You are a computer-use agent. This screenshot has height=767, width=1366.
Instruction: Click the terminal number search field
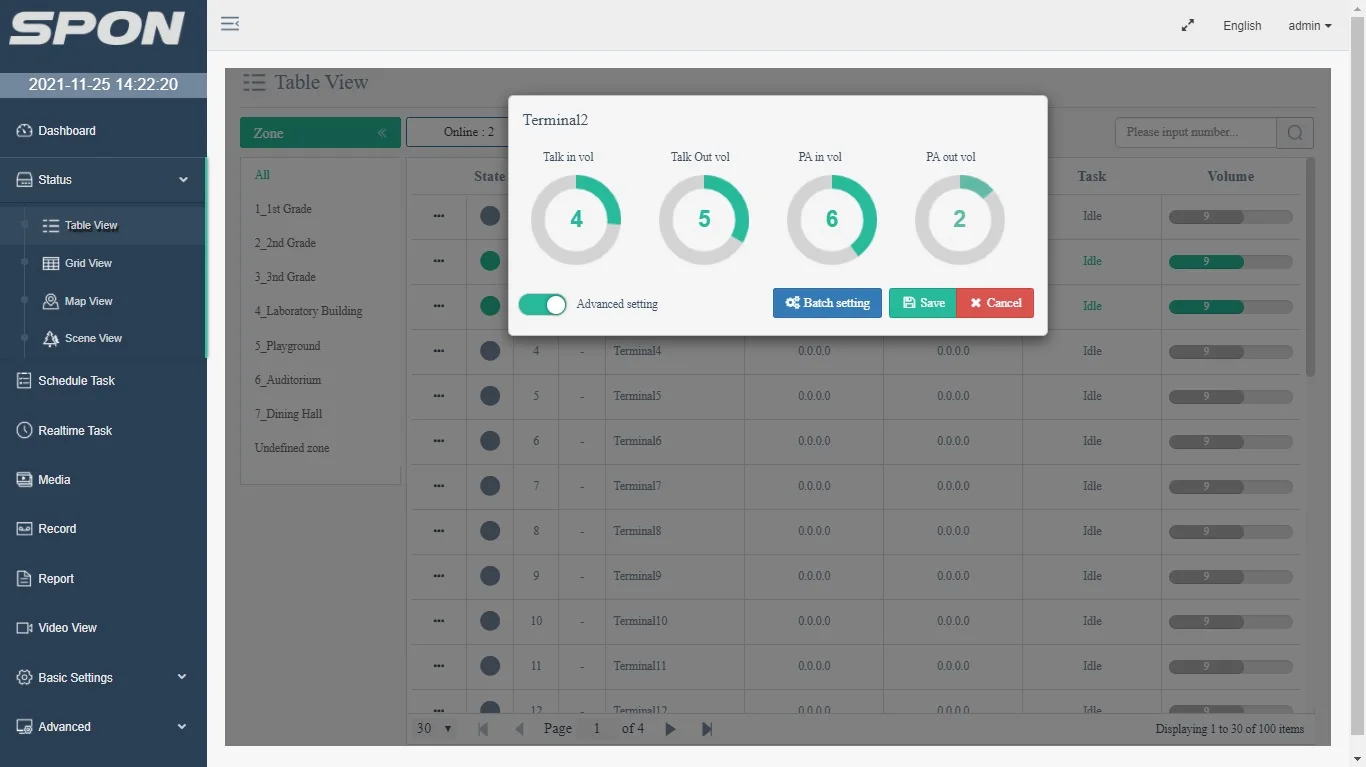[x=1196, y=132]
